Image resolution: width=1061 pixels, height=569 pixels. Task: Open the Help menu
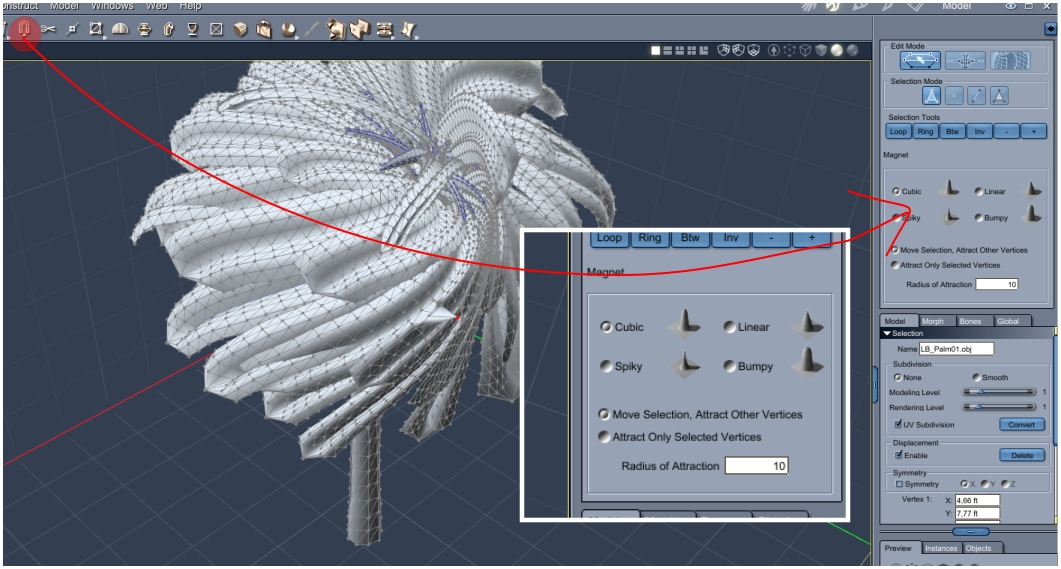pos(190,5)
